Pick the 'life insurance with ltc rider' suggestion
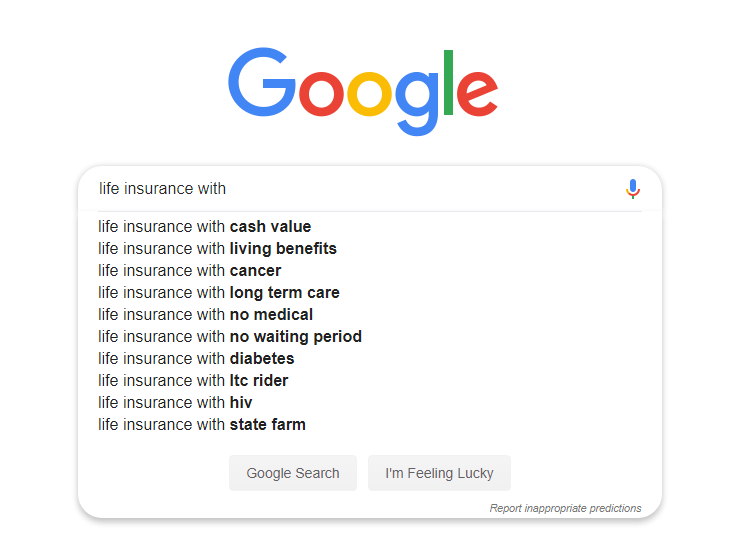Viewport: 741px width, 556px height. (370, 380)
